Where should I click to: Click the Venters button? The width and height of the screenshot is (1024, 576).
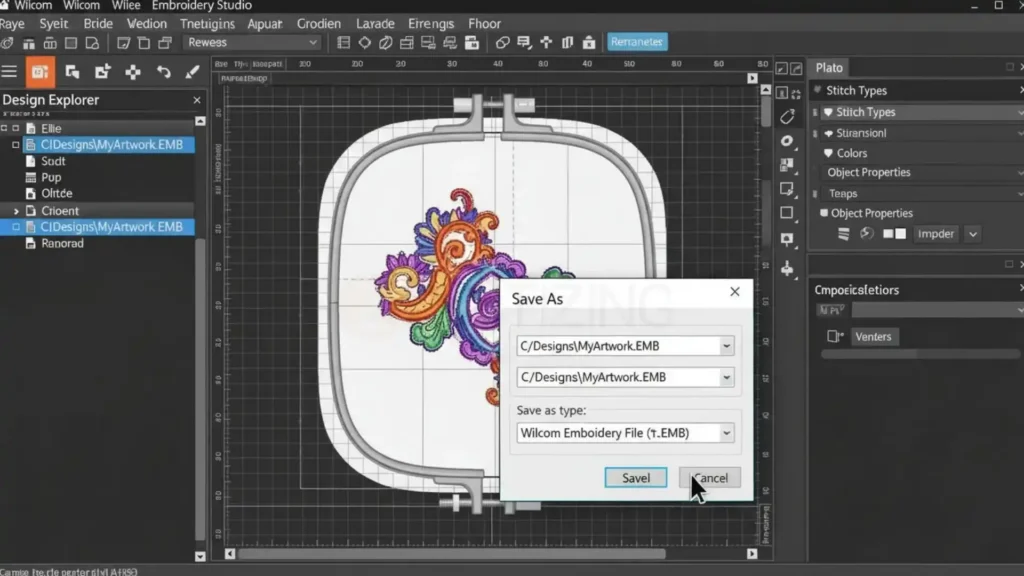click(873, 337)
